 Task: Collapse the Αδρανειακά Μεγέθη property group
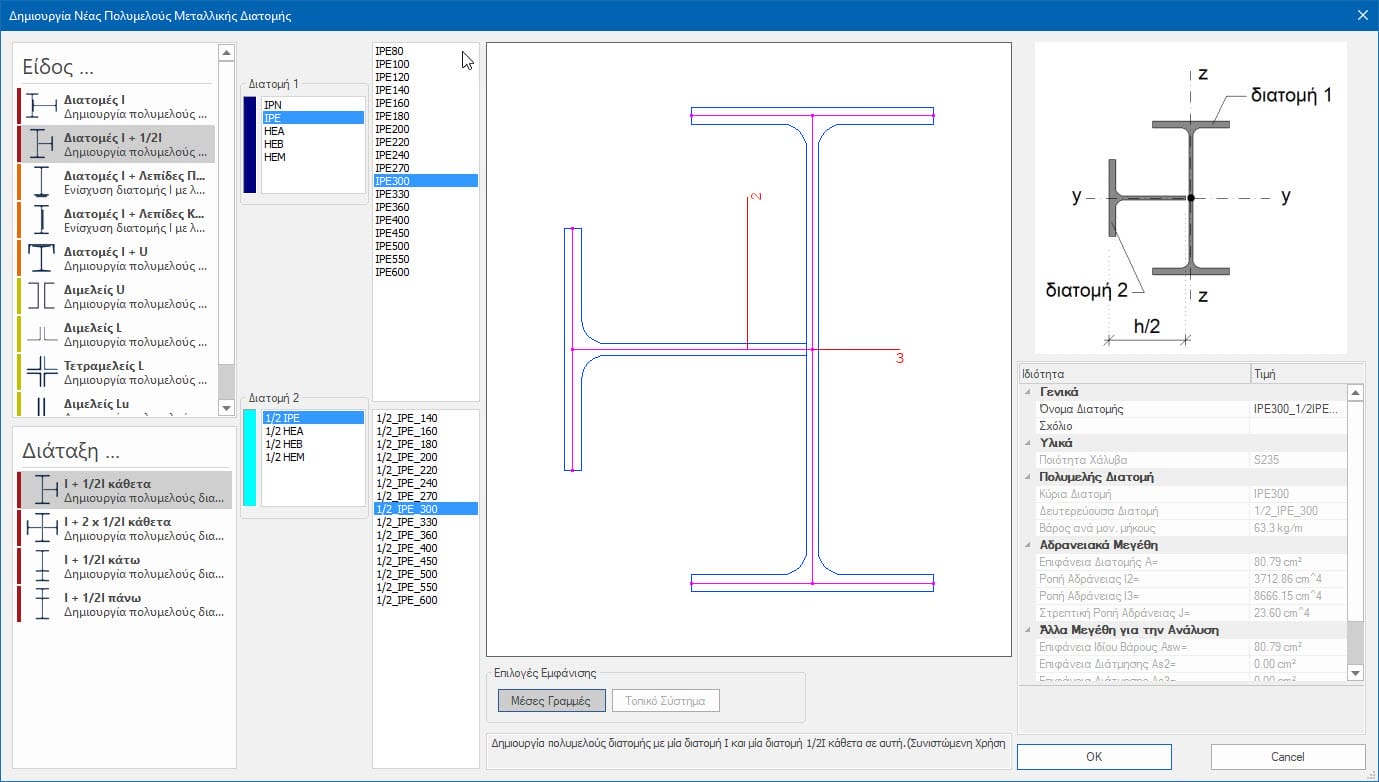coord(1028,545)
